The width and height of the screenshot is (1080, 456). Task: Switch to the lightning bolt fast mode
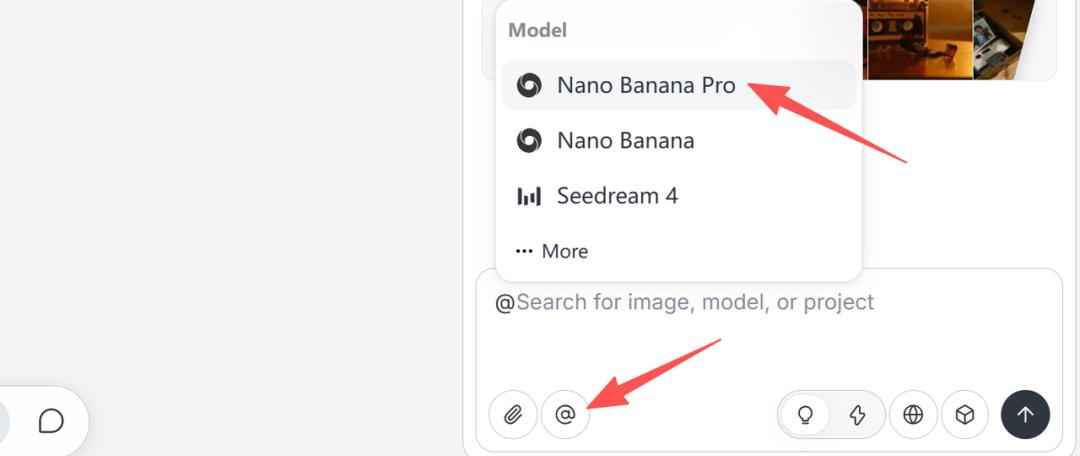click(857, 414)
